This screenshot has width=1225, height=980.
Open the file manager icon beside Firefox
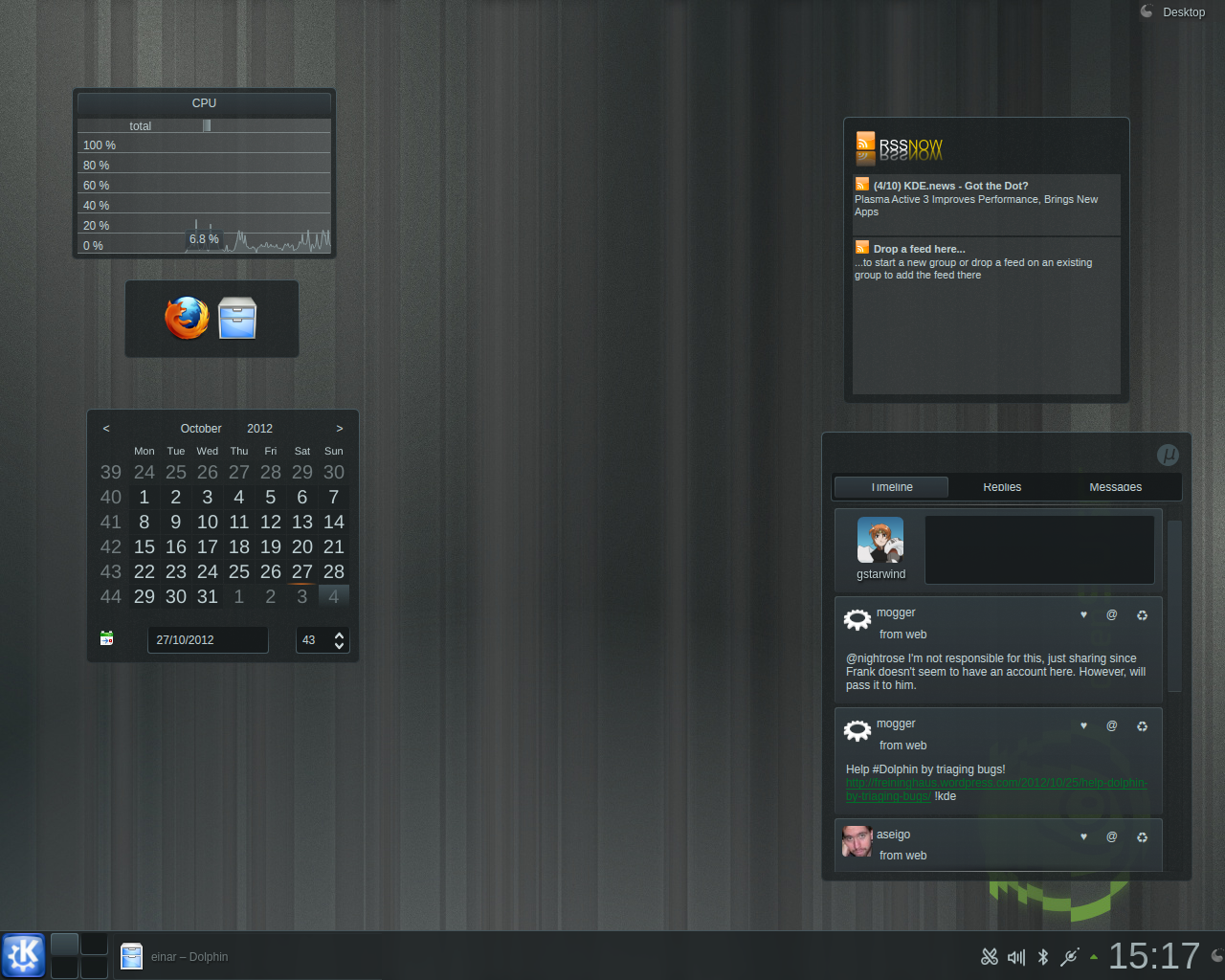click(x=237, y=319)
